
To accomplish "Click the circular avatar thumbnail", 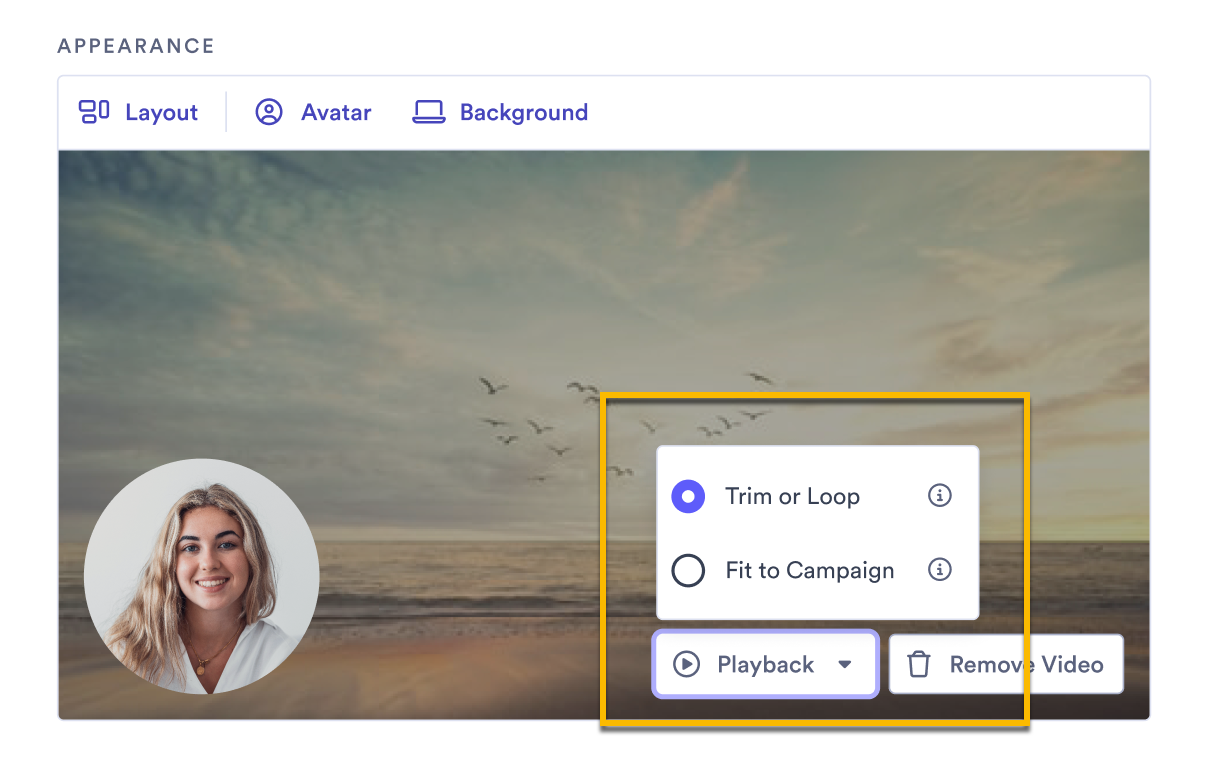I will [201, 575].
